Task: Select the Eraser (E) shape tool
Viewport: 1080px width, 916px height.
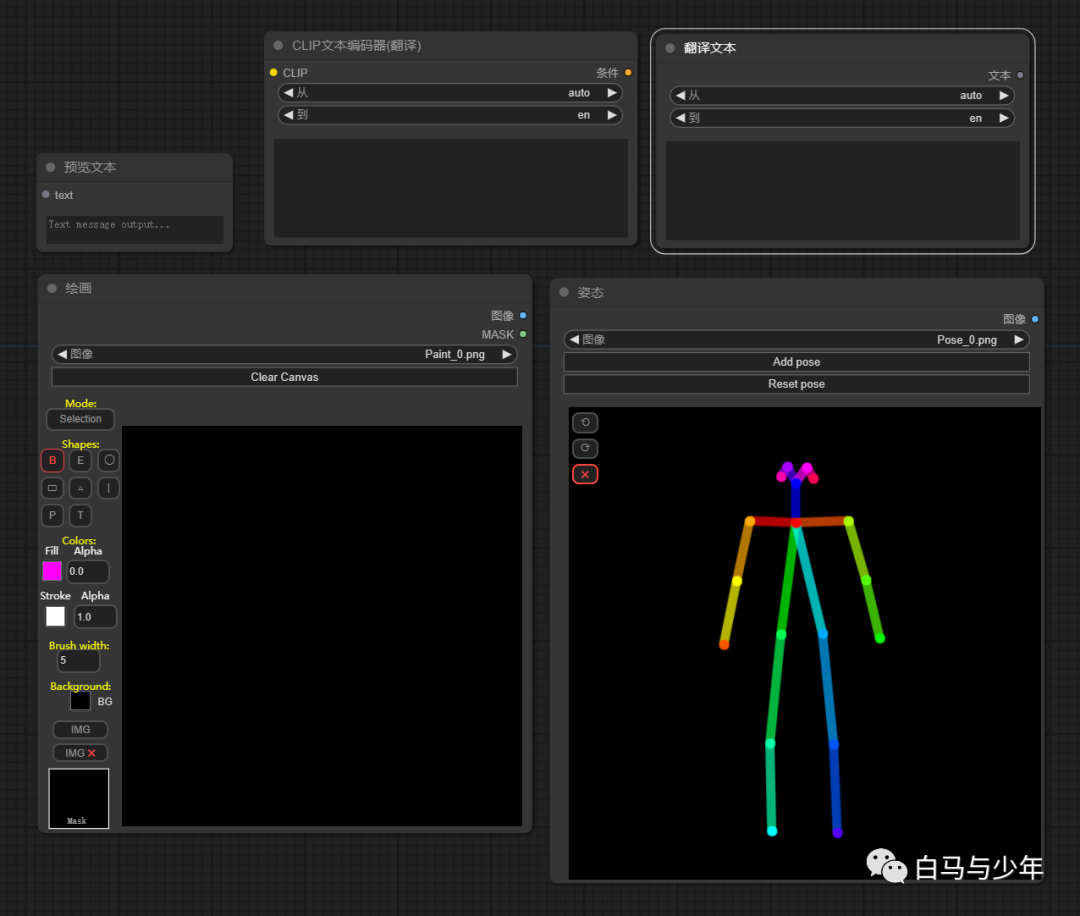Action: (x=80, y=461)
